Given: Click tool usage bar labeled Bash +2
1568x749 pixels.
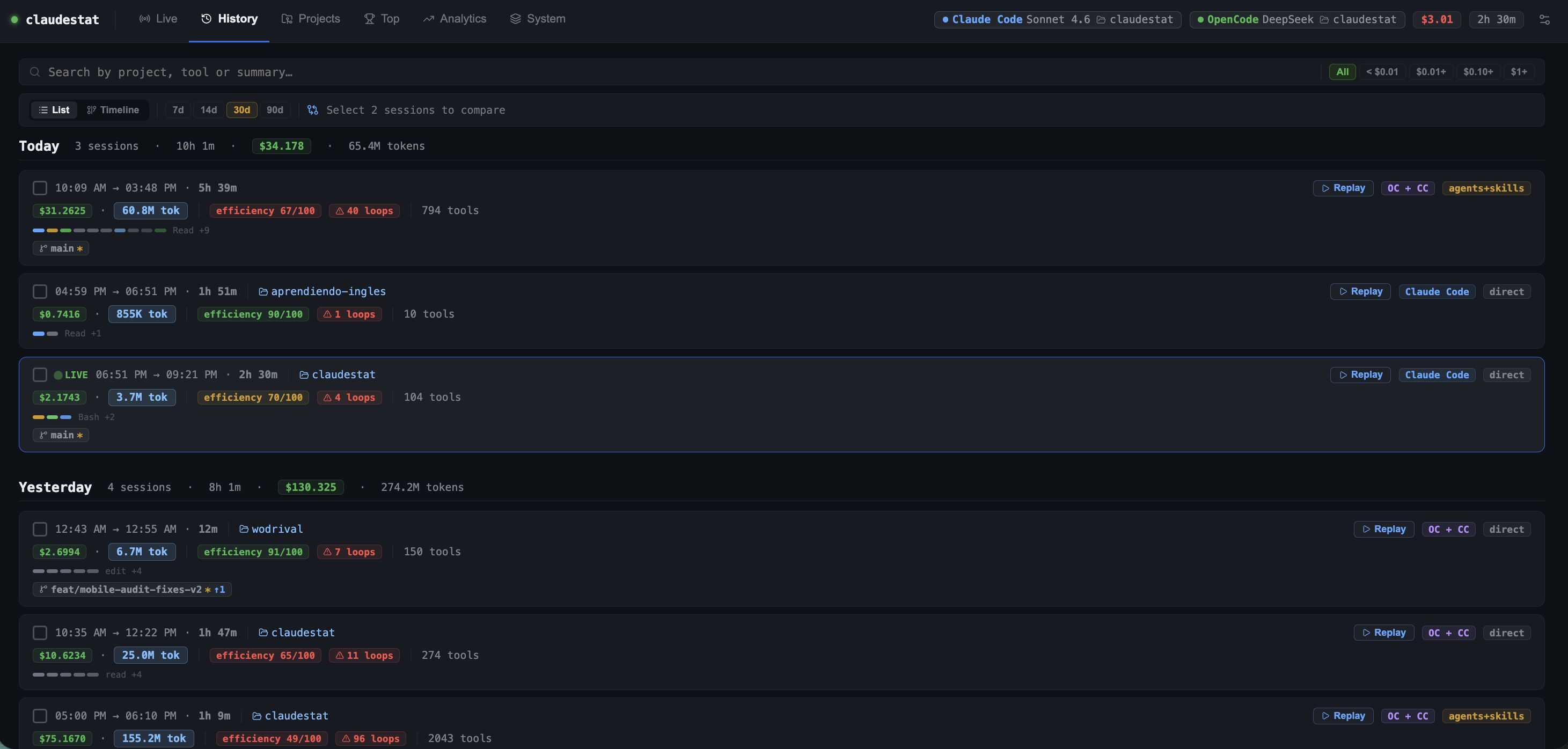Looking at the screenshot, I should tap(52, 417).
